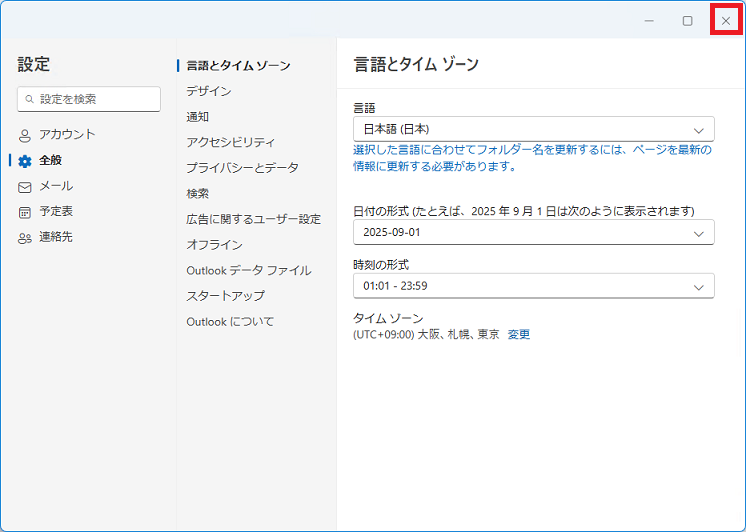Screen dimensions: 746x532
Task: Go to プライバシーとデータ settings
Action: [242, 168]
